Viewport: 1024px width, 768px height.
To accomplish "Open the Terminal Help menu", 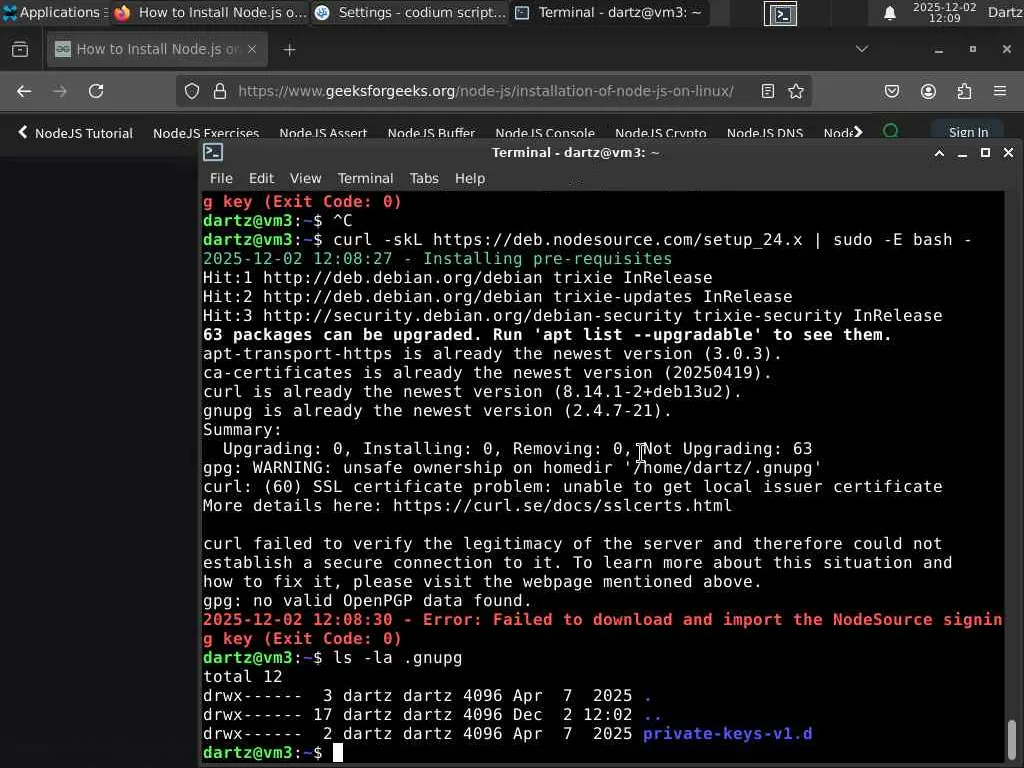I will pyautogui.click(x=470, y=178).
